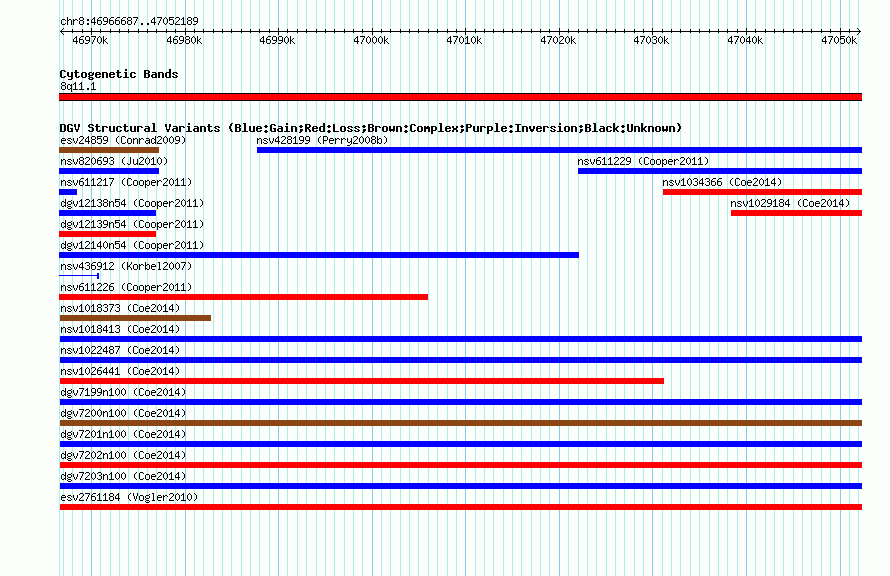
Task: Click the blue nsv428199 gain bar
Action: [x=559, y=150]
